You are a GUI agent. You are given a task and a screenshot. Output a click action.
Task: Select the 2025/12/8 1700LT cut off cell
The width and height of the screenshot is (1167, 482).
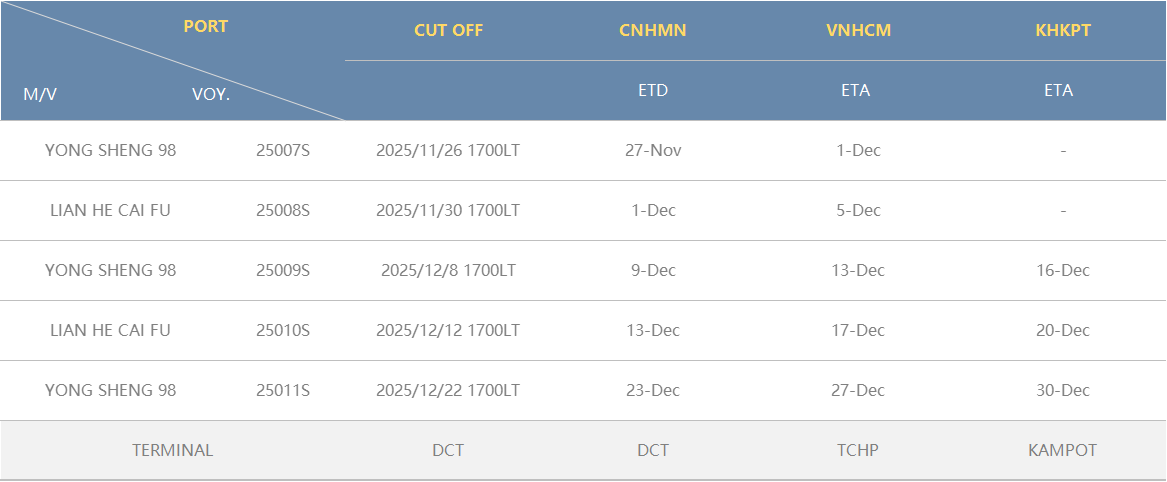pos(448,271)
